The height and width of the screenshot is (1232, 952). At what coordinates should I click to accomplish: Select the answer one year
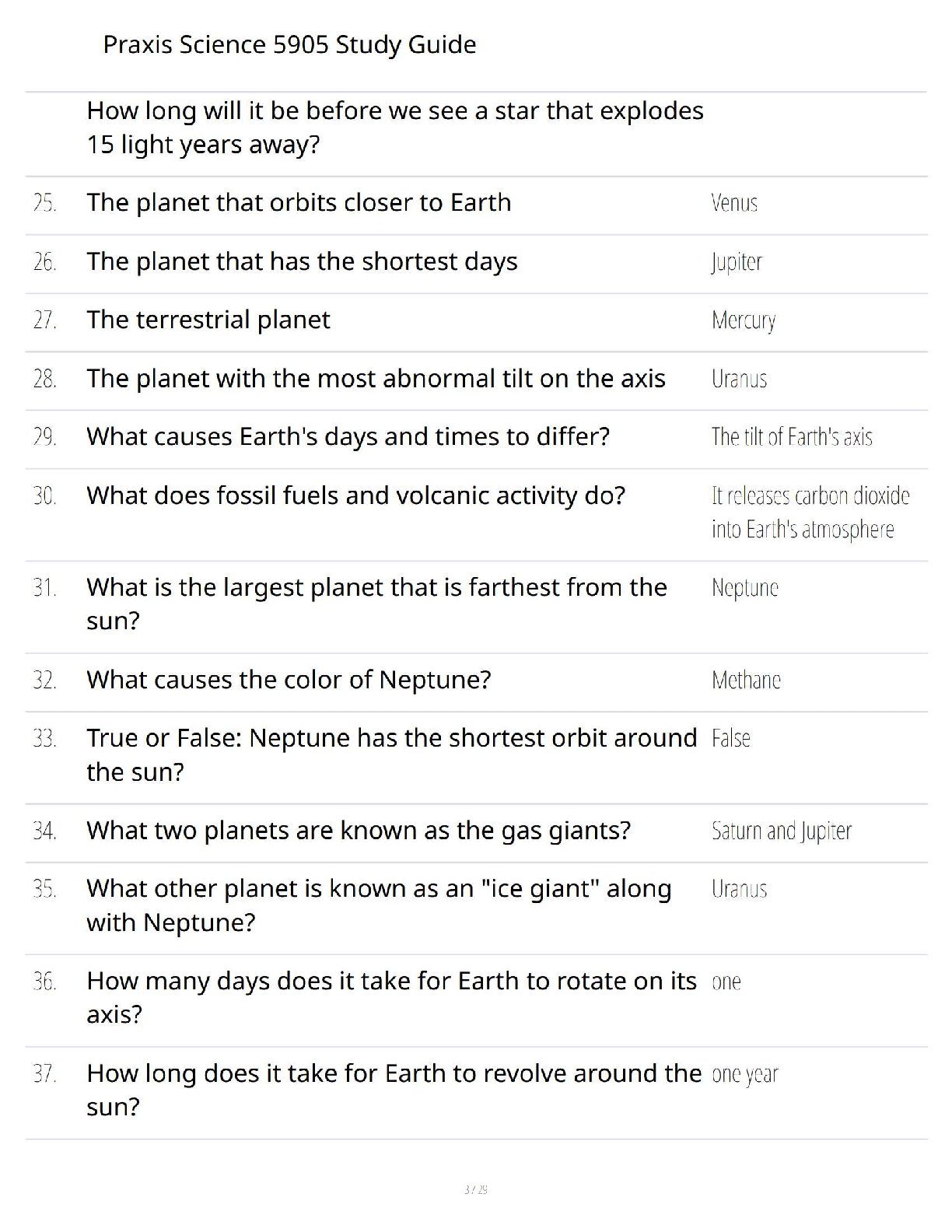(744, 1074)
